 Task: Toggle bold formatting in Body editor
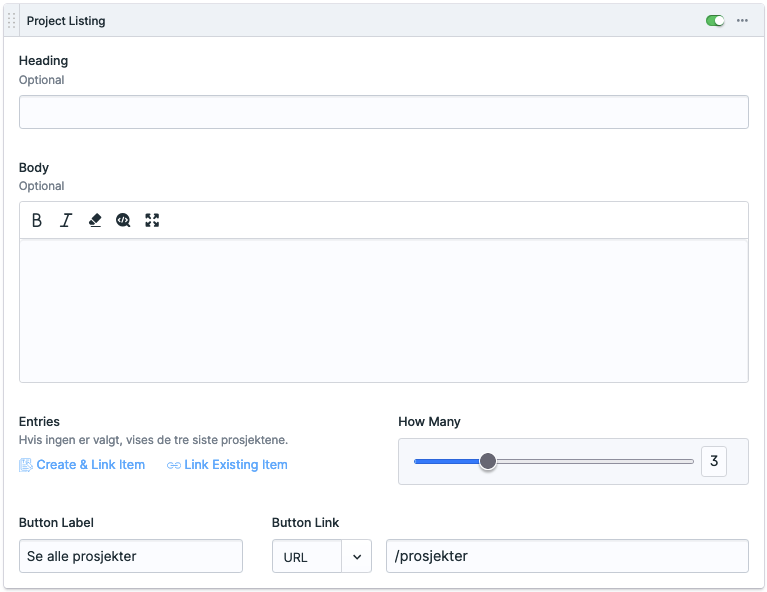[37, 220]
